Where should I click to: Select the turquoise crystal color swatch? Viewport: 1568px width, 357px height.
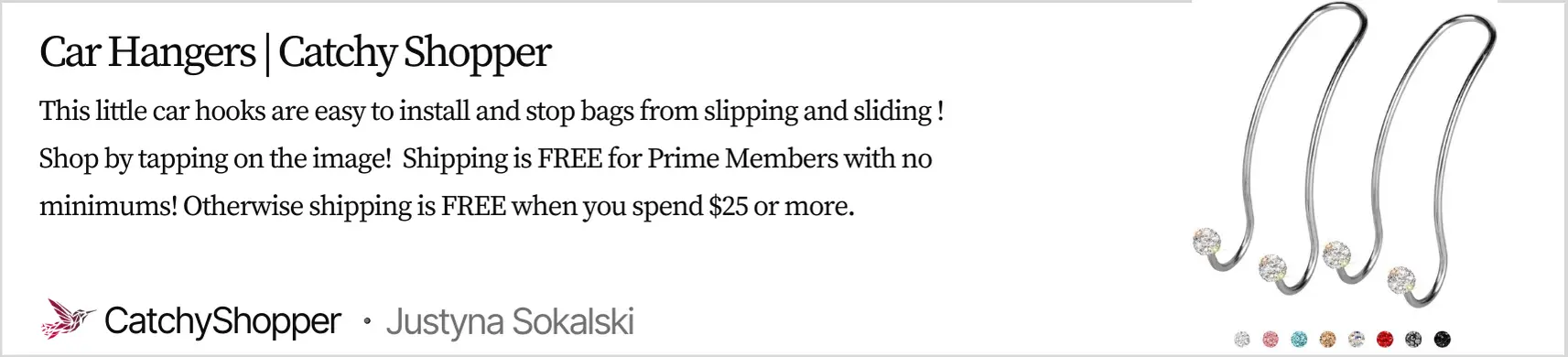1300,339
